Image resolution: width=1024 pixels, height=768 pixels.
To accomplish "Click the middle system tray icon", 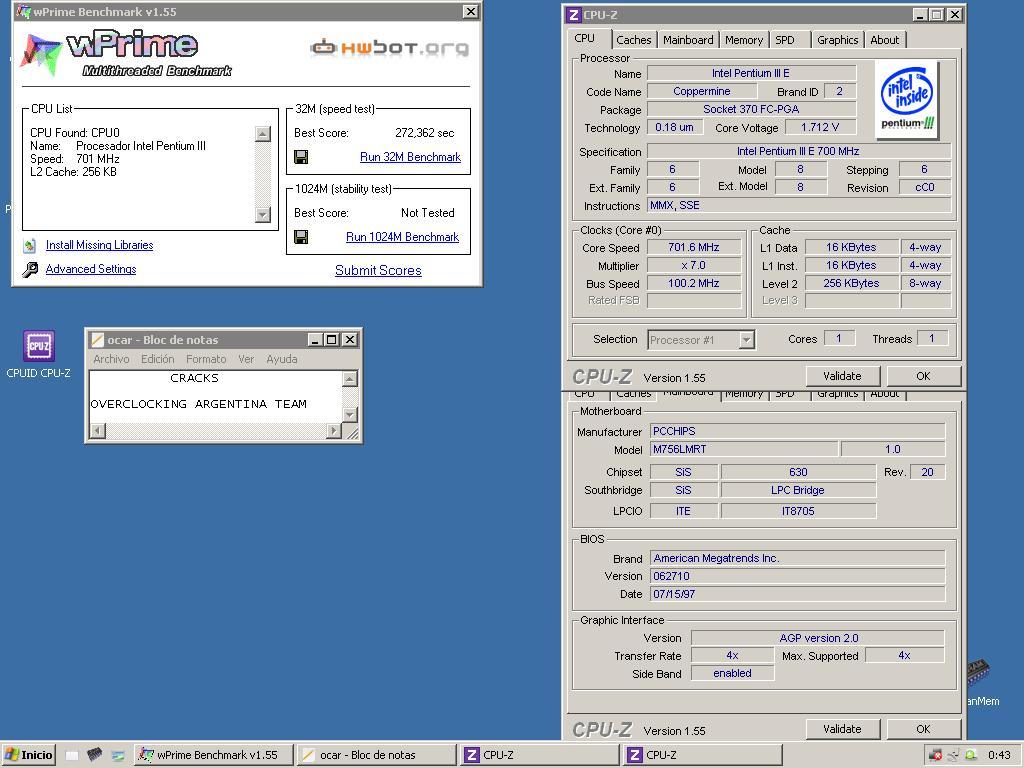I will [953, 756].
